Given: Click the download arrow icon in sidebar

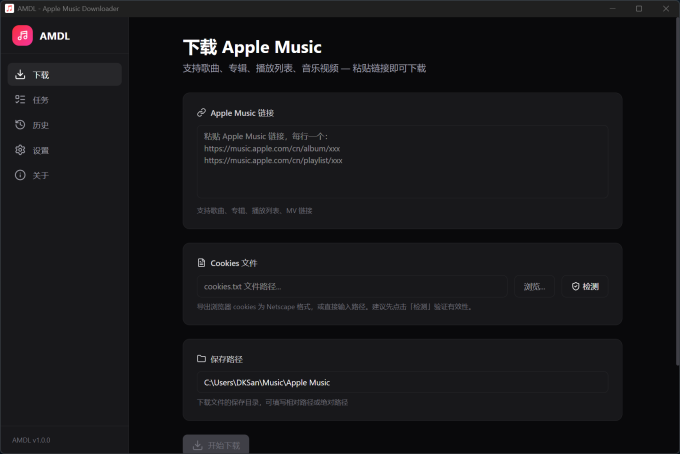Looking at the screenshot, I should [20, 75].
